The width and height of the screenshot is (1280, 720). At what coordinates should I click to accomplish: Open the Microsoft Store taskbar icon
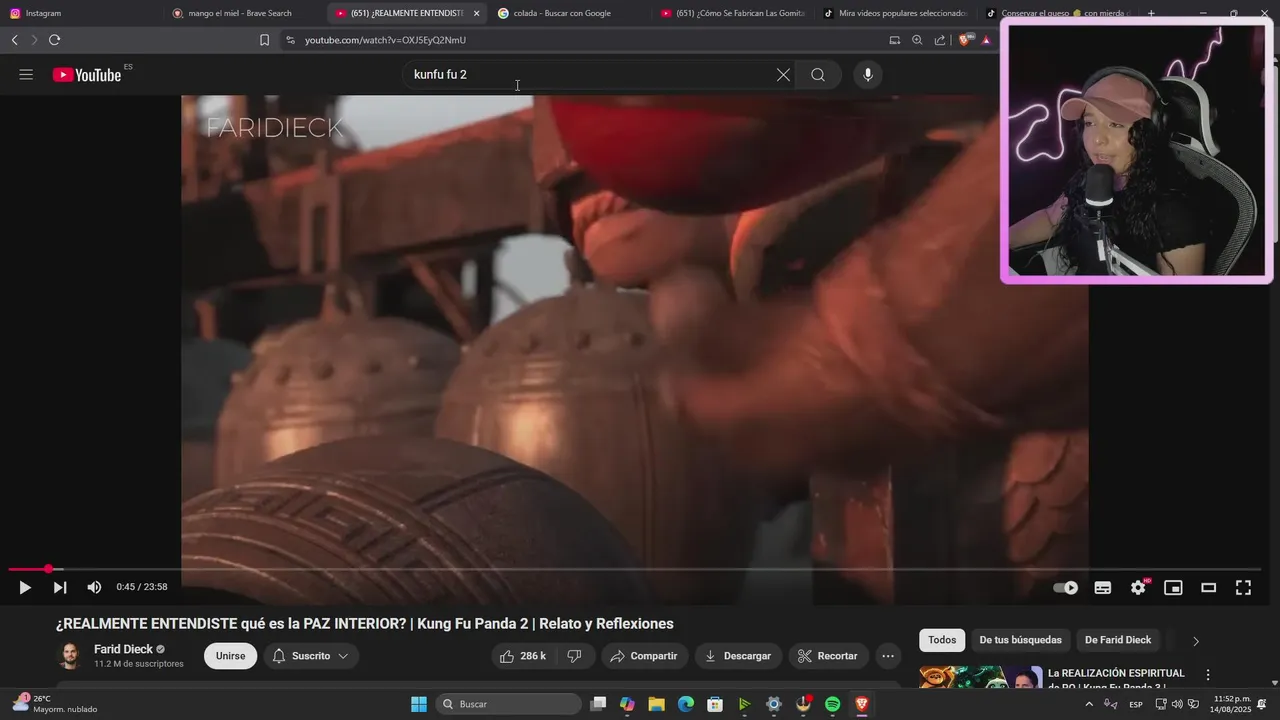(715, 704)
